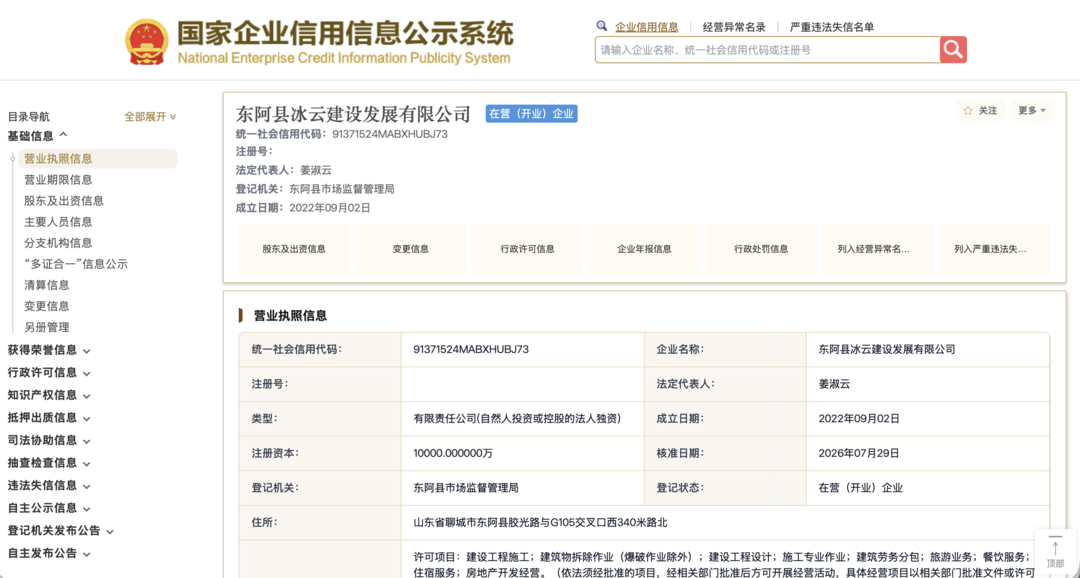Open sidebar item 股东及出资信息
The width and height of the screenshot is (1080, 578).
[x=64, y=201]
